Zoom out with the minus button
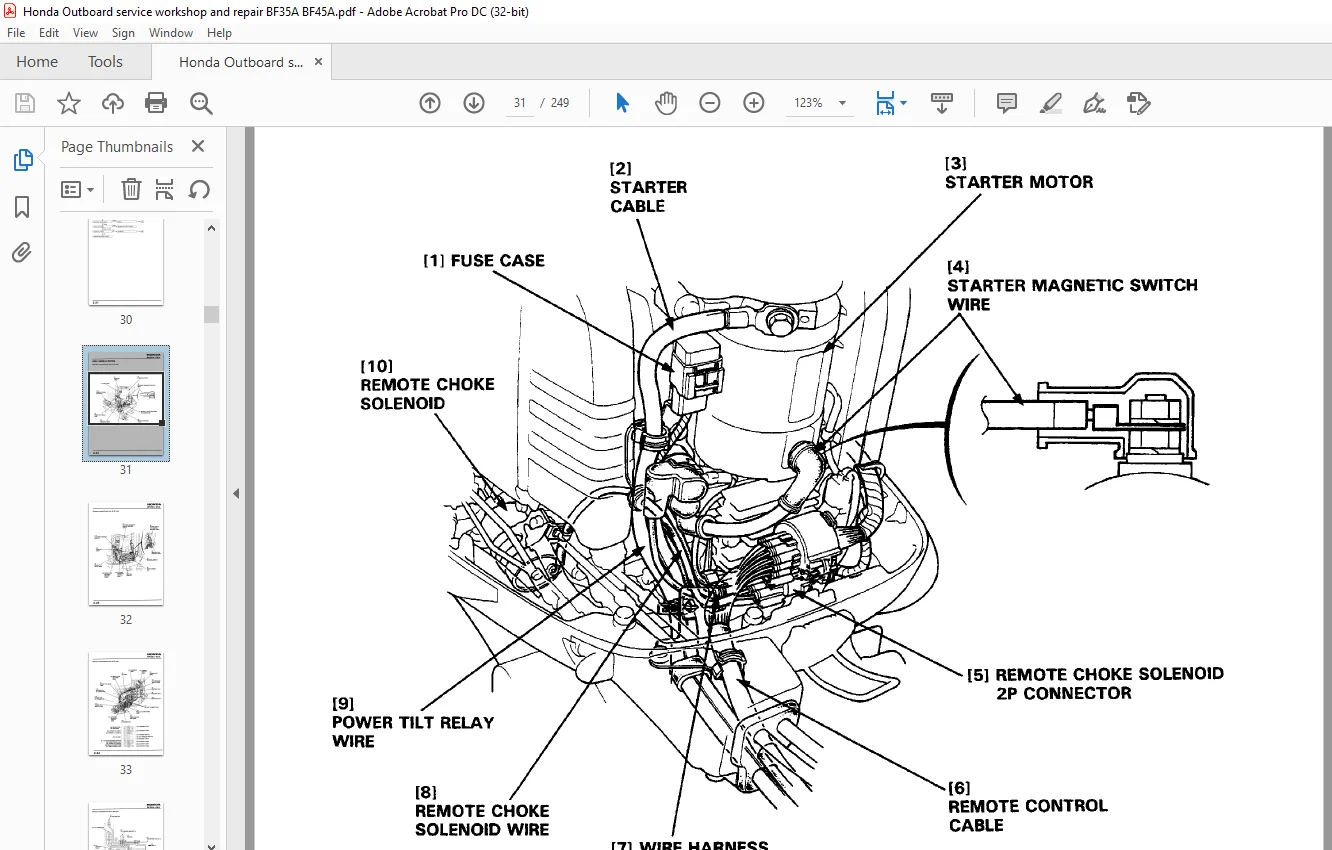Screen dimensions: 1332x850 click(710, 103)
